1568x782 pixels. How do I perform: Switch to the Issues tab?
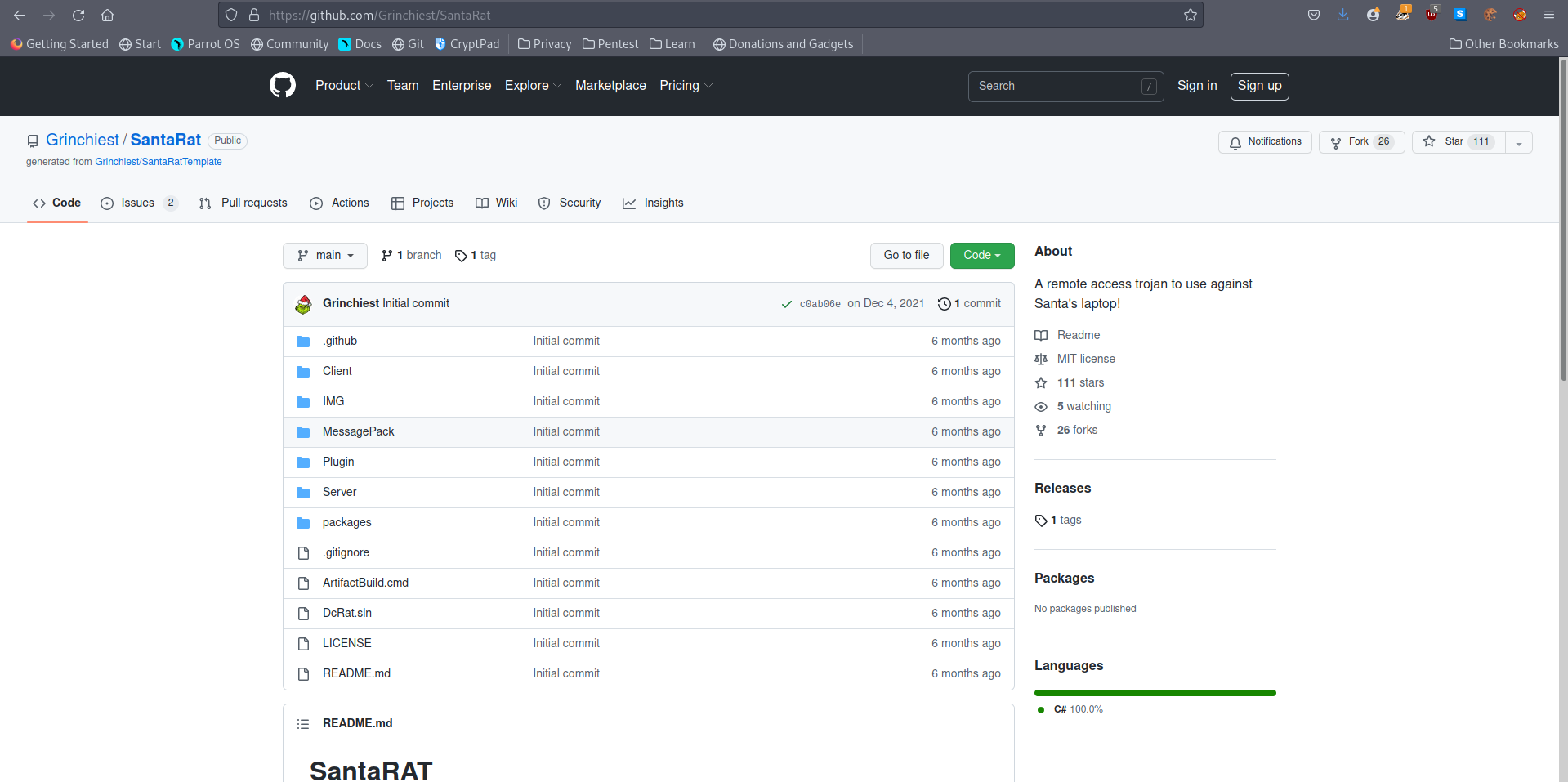pos(137,203)
